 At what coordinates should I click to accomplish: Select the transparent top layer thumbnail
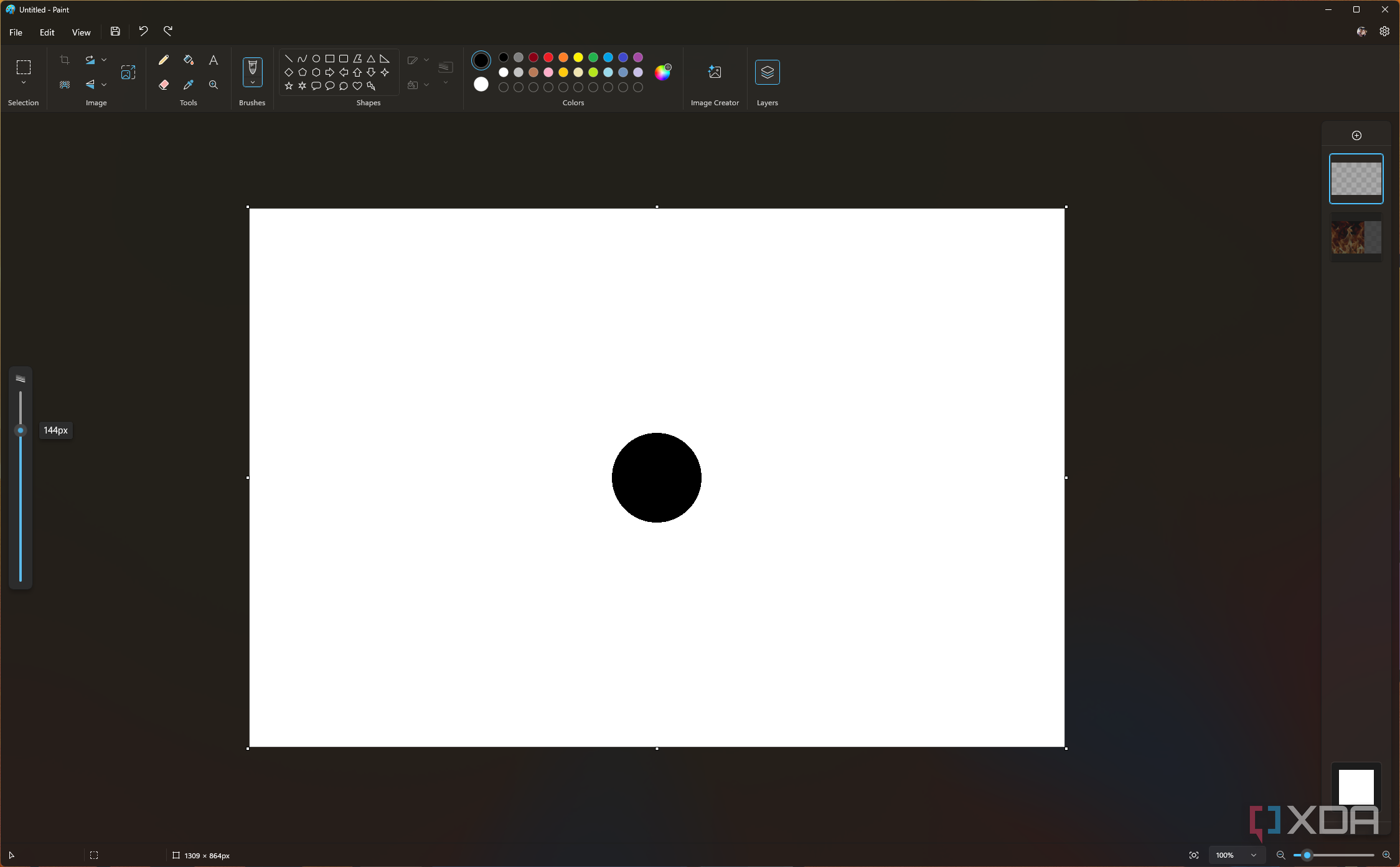1356,179
